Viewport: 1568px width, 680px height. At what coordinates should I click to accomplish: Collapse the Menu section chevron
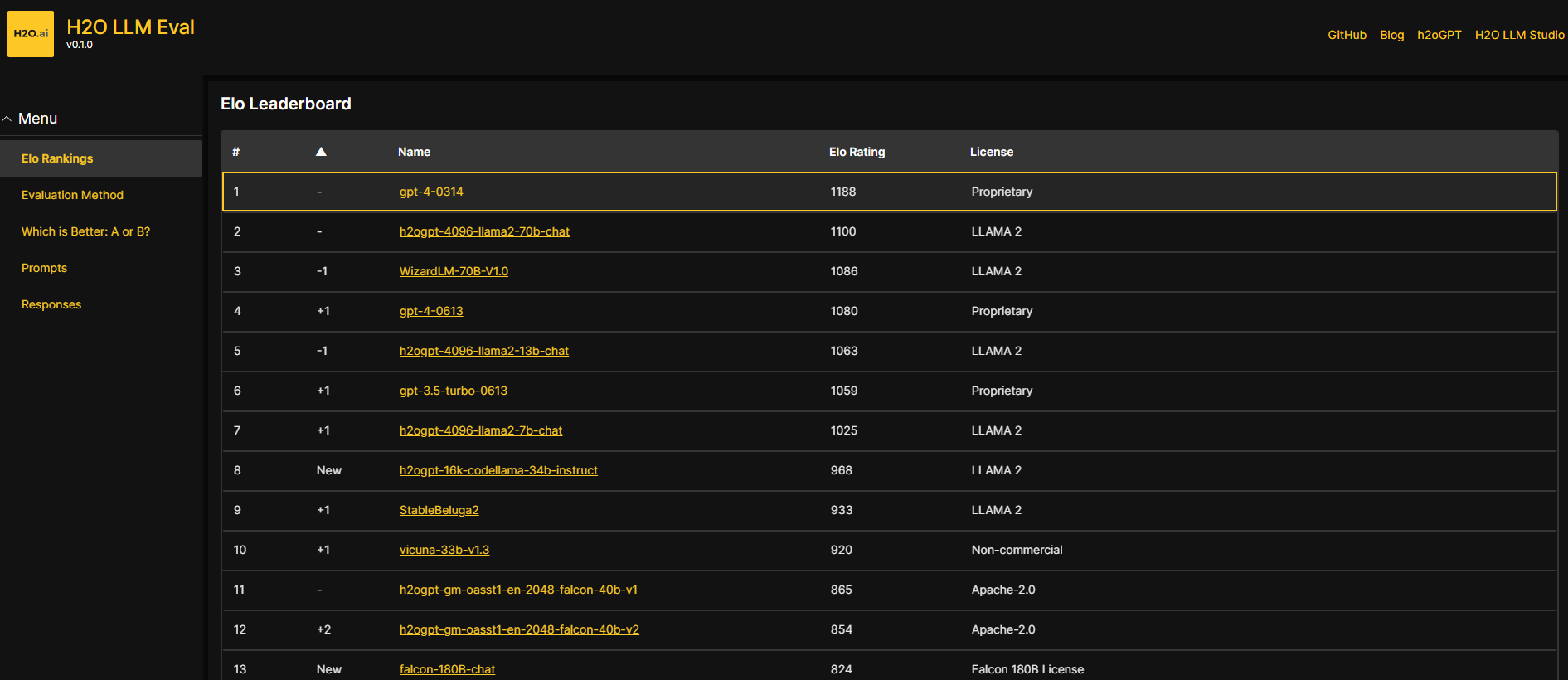(x=7, y=119)
